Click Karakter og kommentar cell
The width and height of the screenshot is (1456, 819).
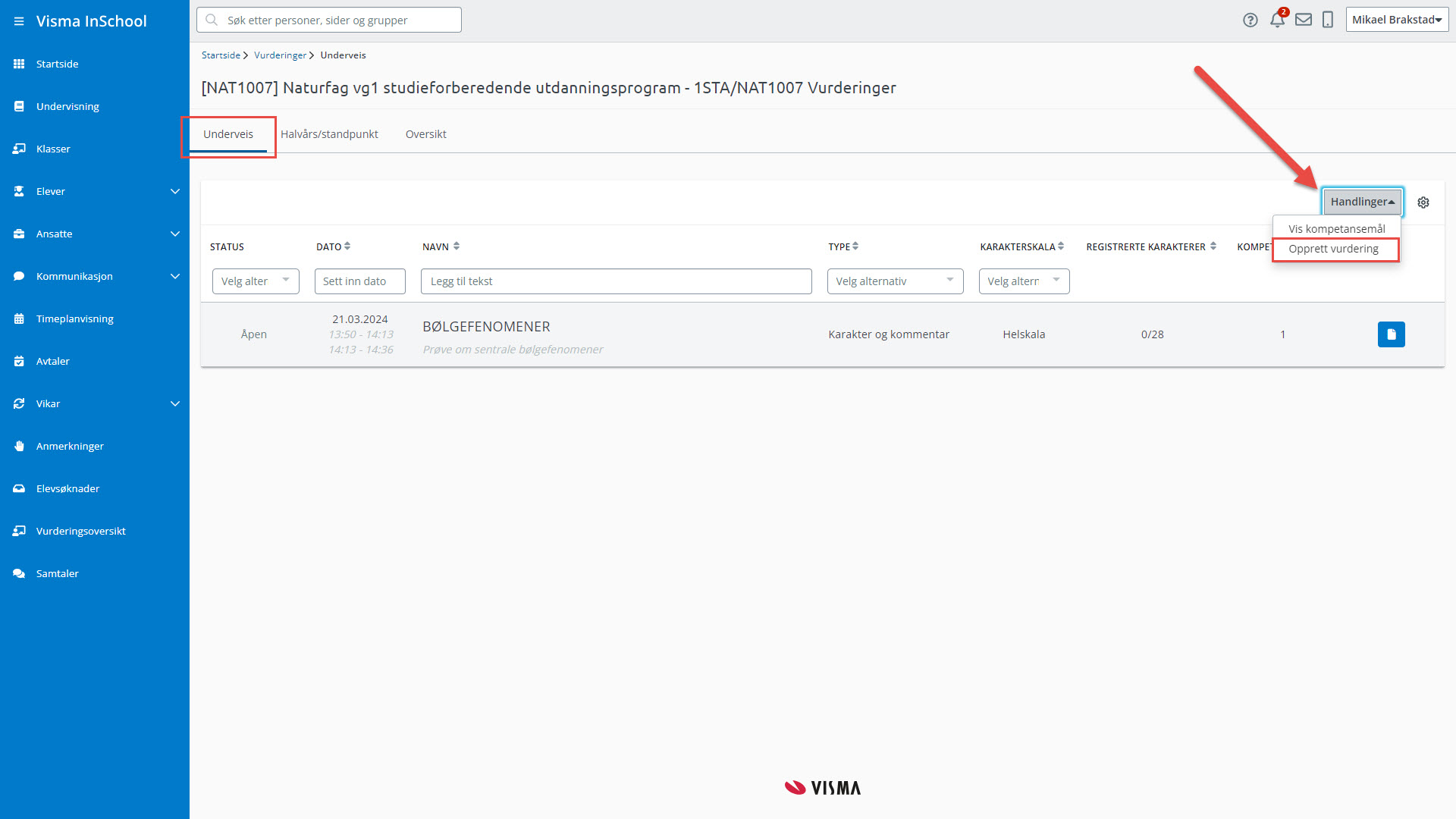889,334
